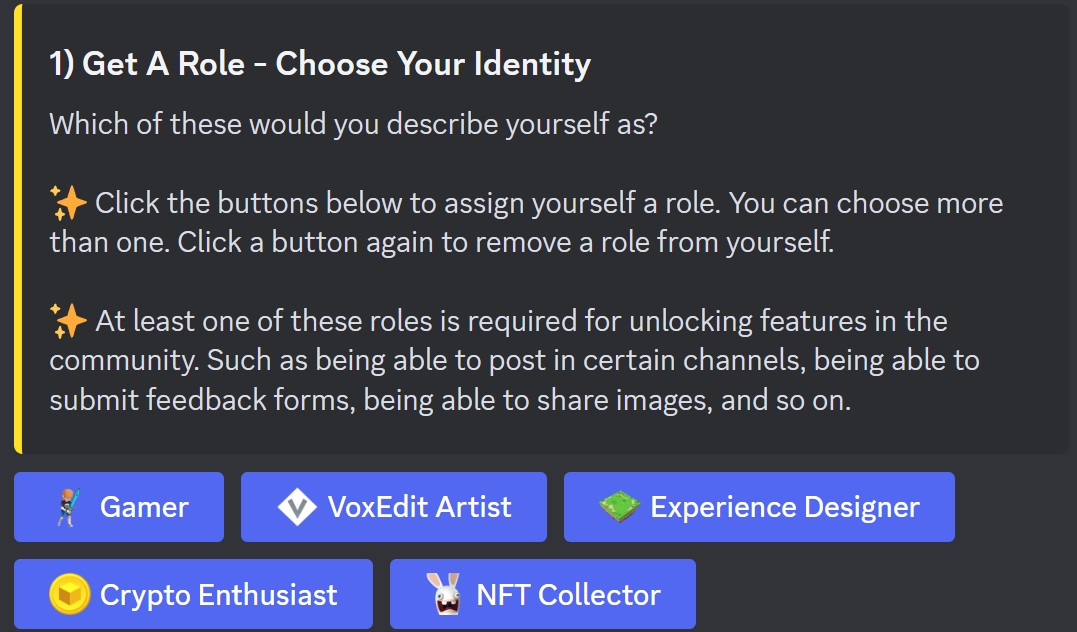Click the gold coin cube icon
Viewport: 1077px width, 632px height.
(x=69, y=595)
